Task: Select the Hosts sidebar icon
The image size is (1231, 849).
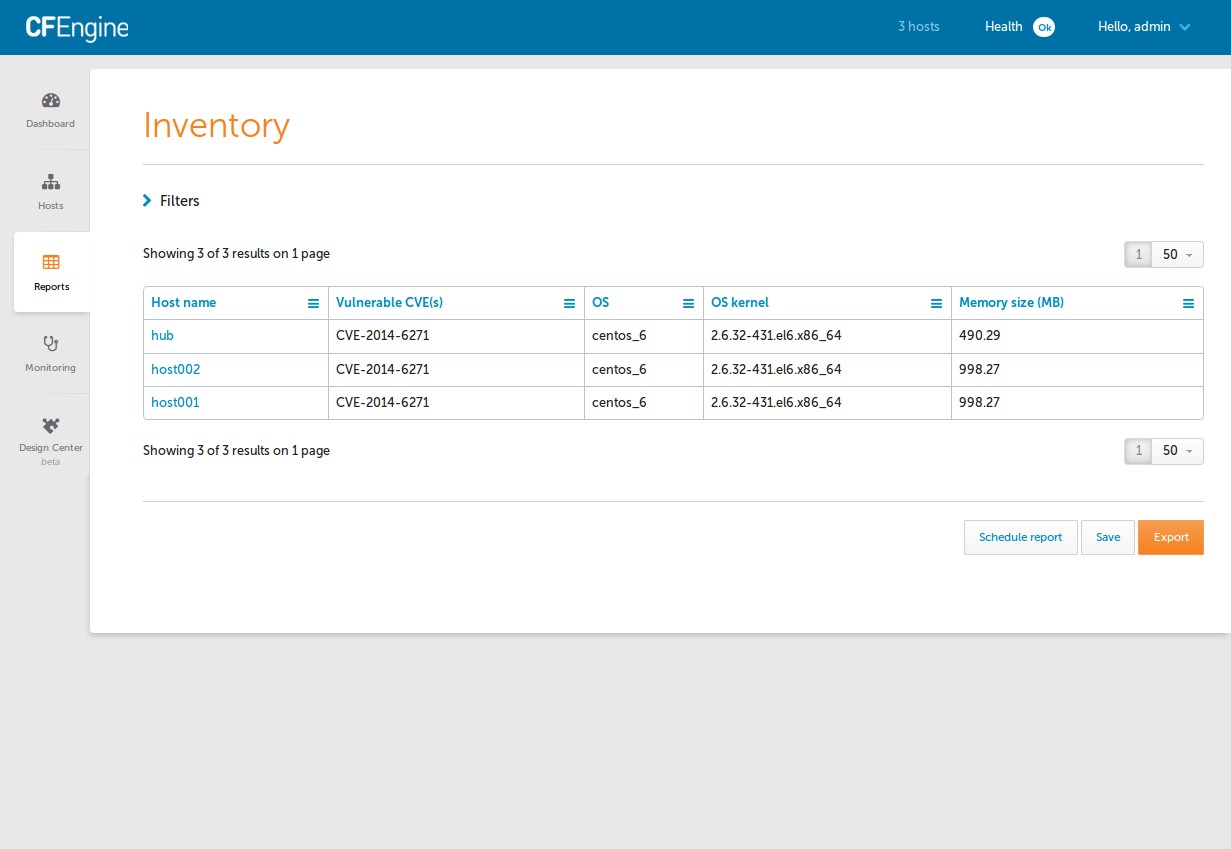Action: tap(50, 192)
